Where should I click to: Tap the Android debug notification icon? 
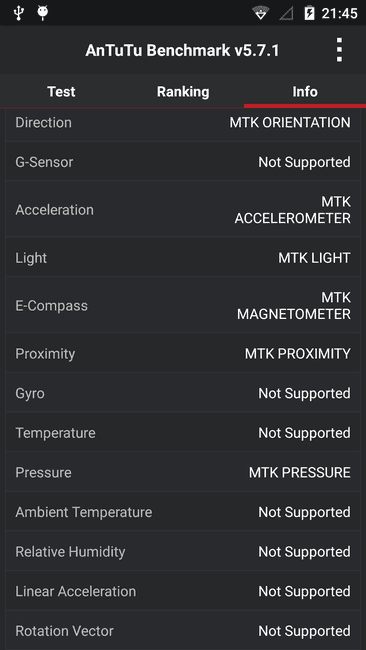tap(43, 13)
